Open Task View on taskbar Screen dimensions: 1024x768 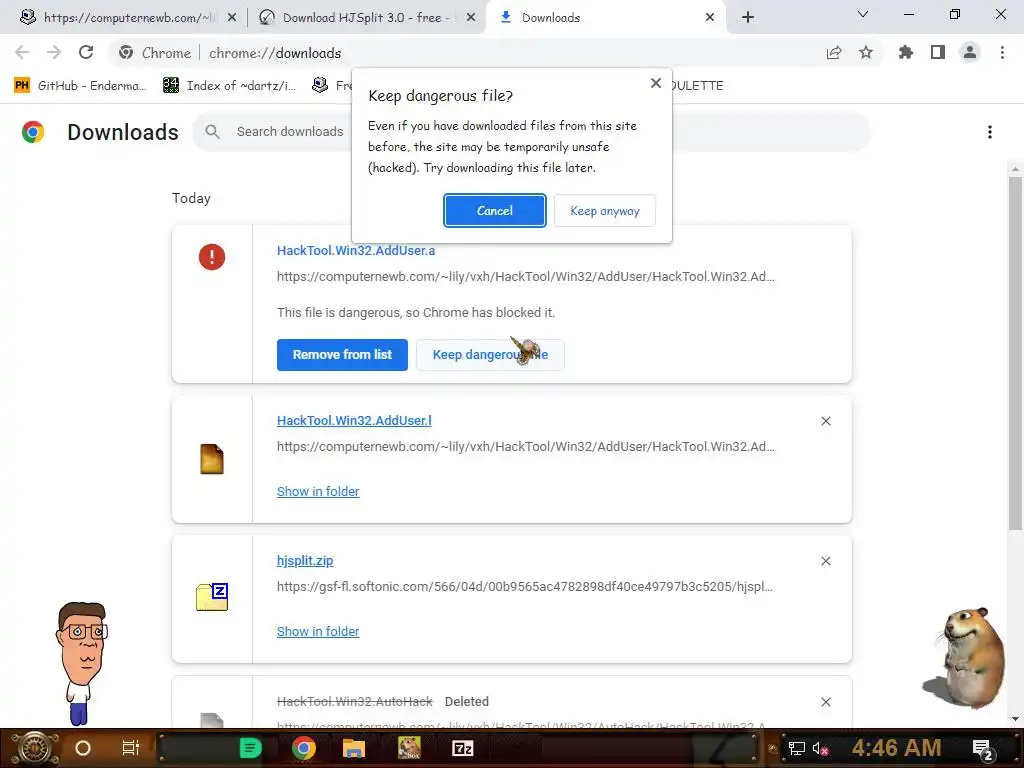click(131, 748)
